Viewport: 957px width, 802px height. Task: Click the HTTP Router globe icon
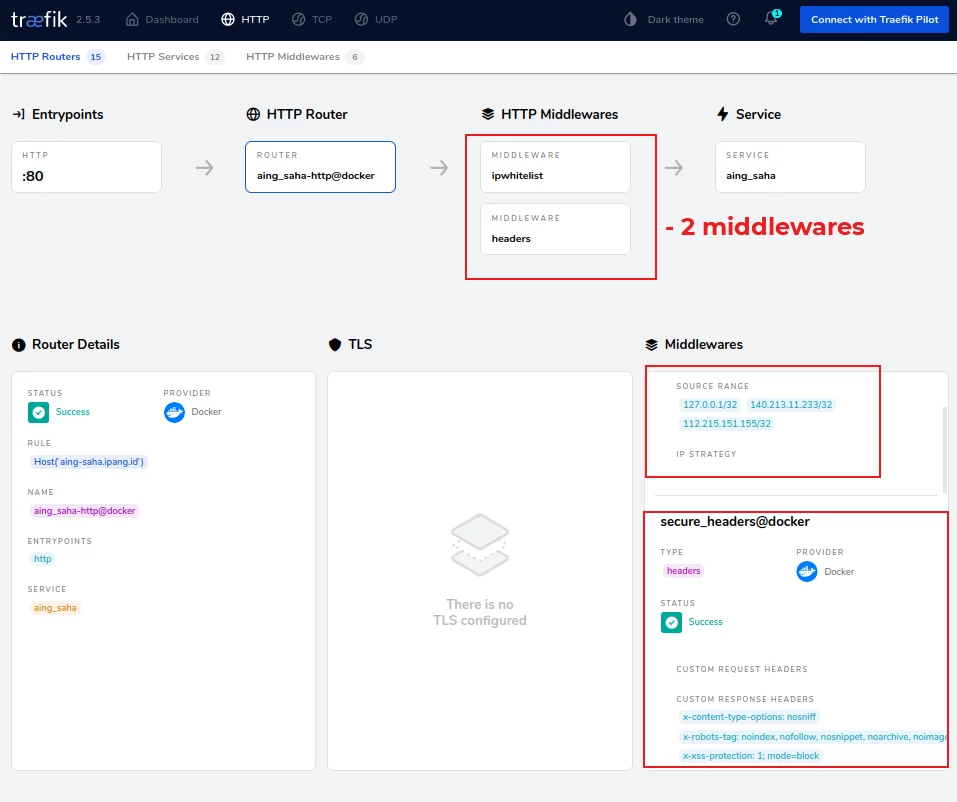tap(253, 114)
